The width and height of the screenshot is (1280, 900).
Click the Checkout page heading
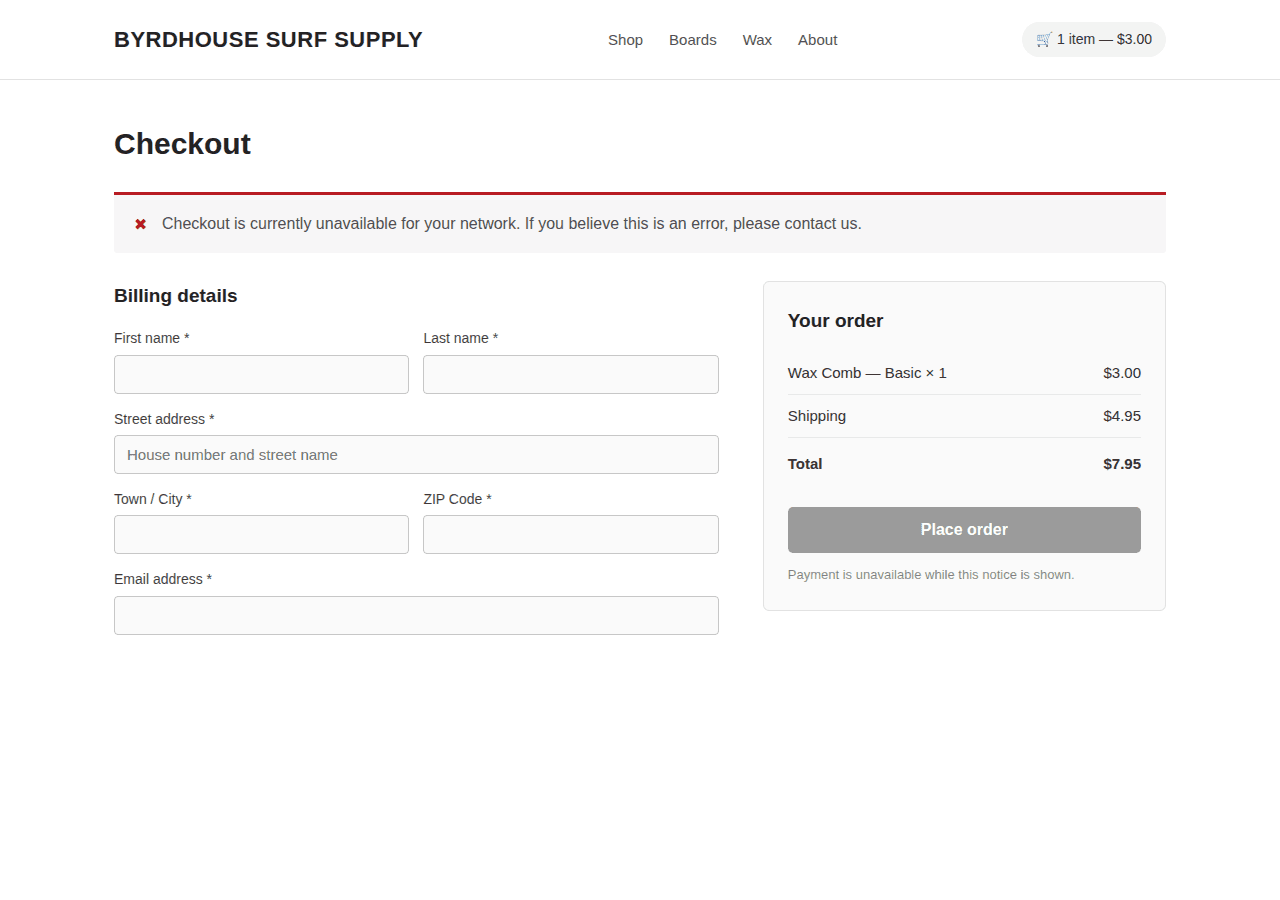tap(182, 144)
